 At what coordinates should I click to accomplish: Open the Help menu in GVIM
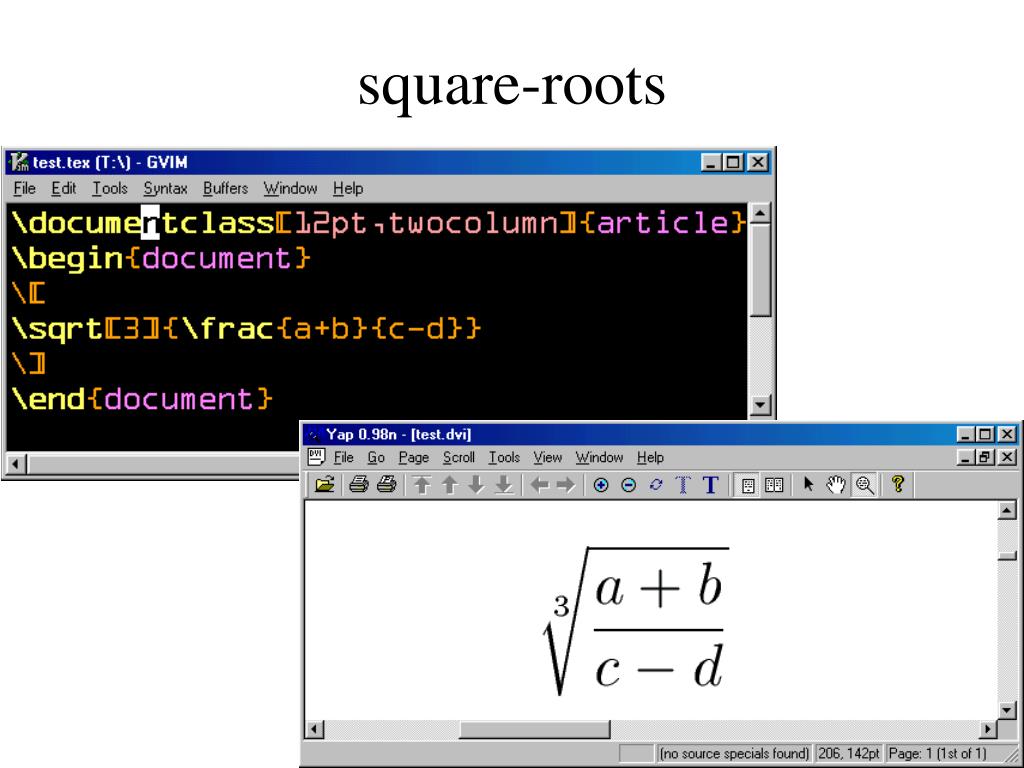click(x=347, y=188)
